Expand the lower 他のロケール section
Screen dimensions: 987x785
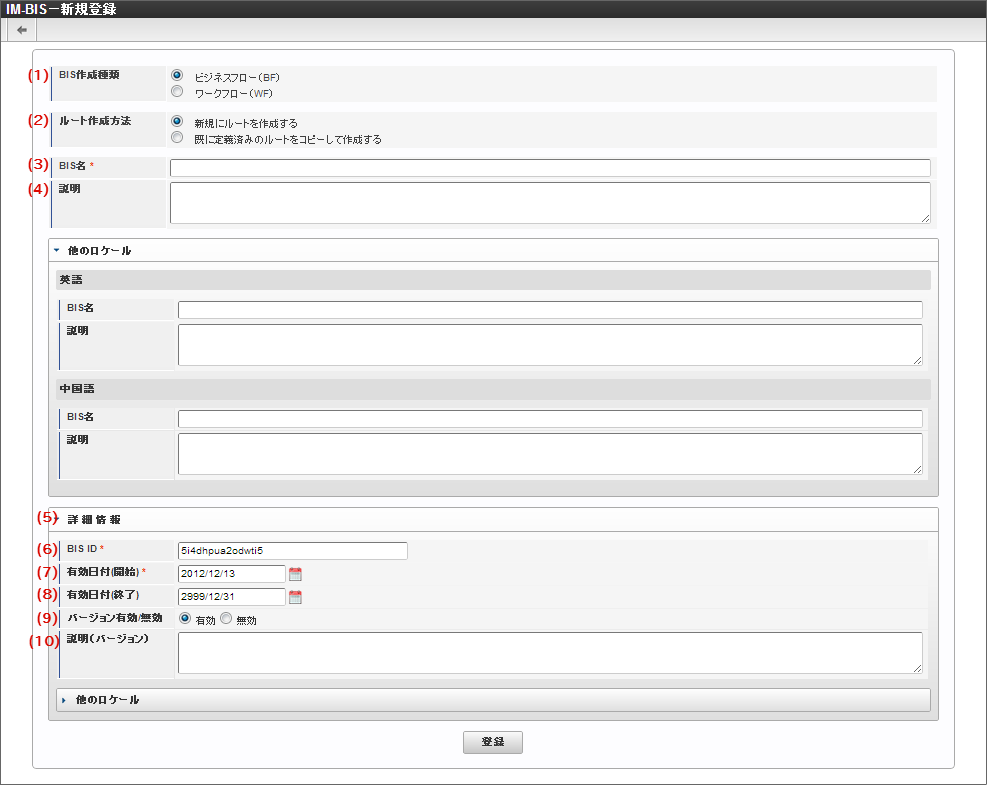493,700
